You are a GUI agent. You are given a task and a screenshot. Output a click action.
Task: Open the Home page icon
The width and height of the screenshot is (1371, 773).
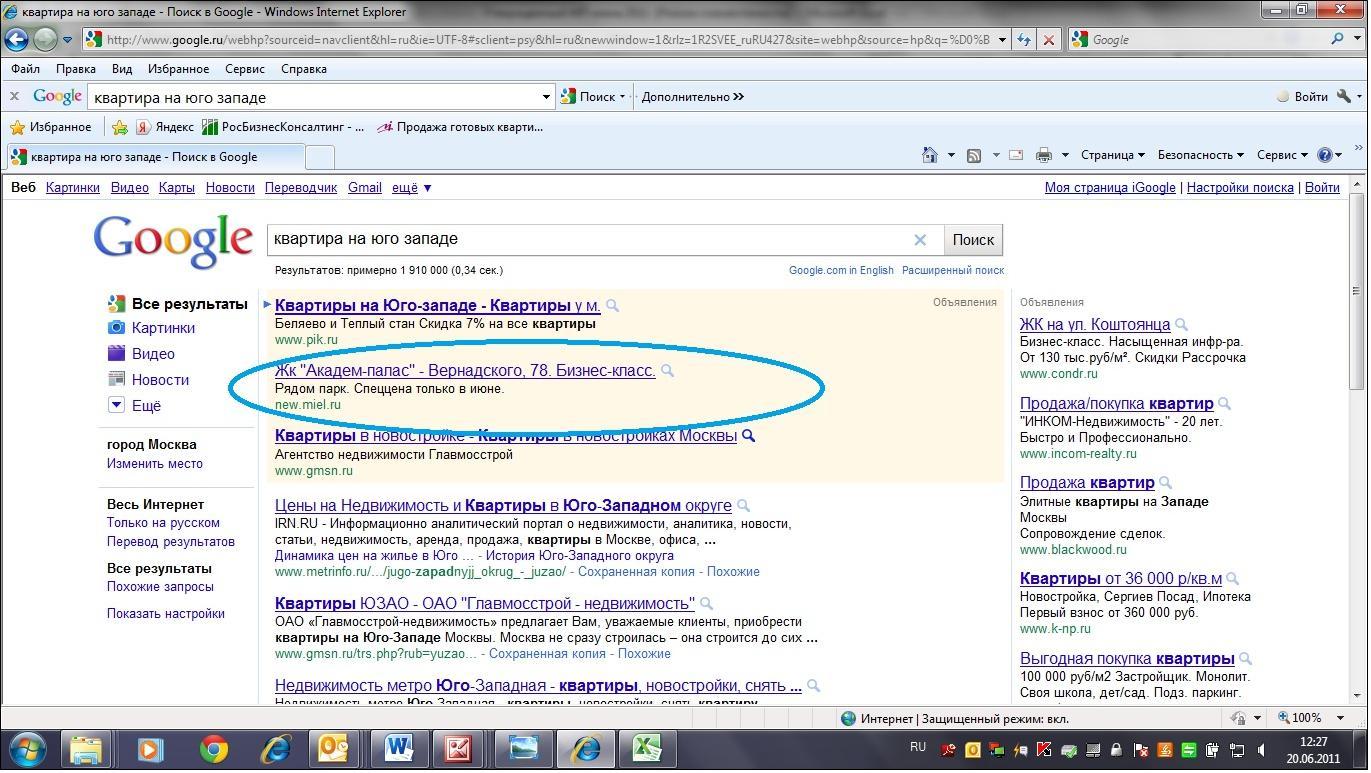[930, 155]
